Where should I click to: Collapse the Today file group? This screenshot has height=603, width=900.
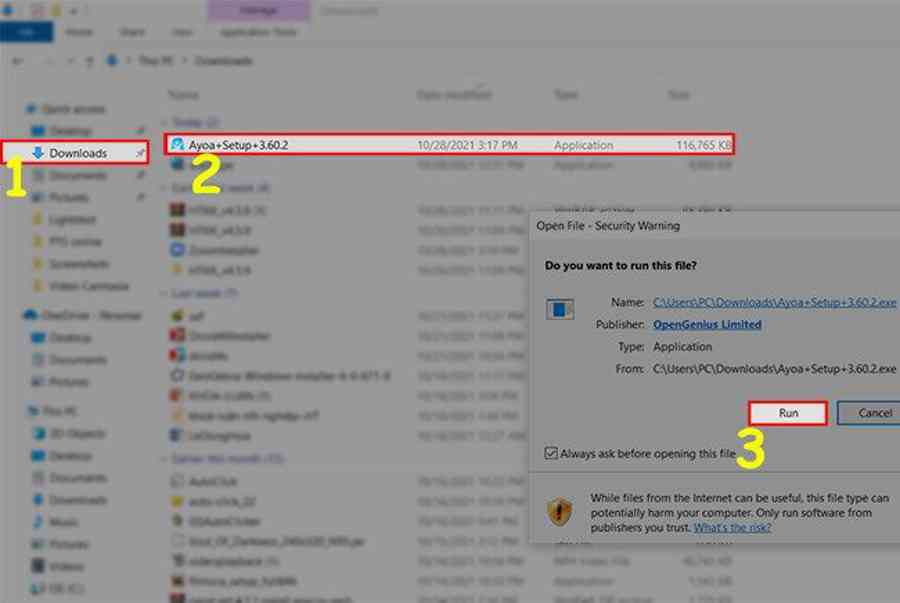point(166,121)
